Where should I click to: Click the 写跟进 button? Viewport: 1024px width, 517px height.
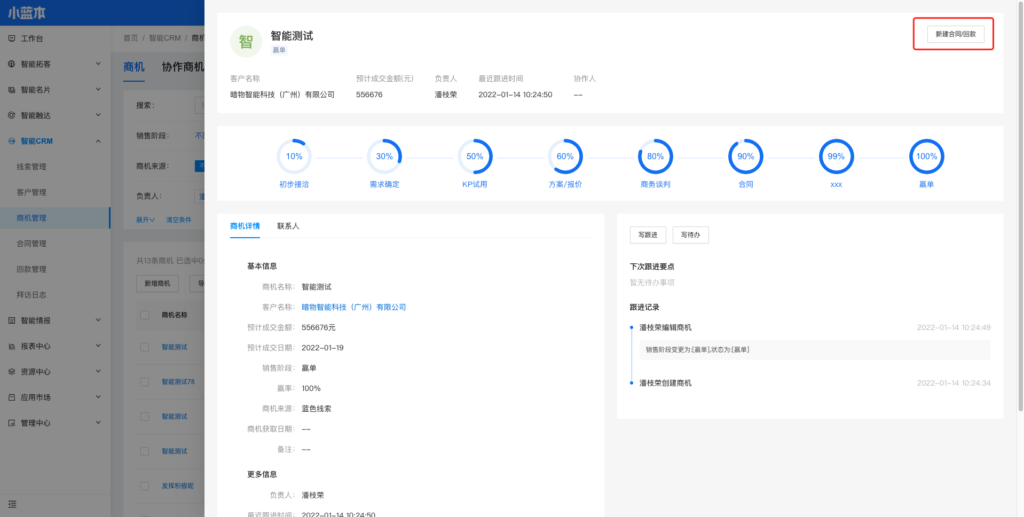tap(646, 235)
